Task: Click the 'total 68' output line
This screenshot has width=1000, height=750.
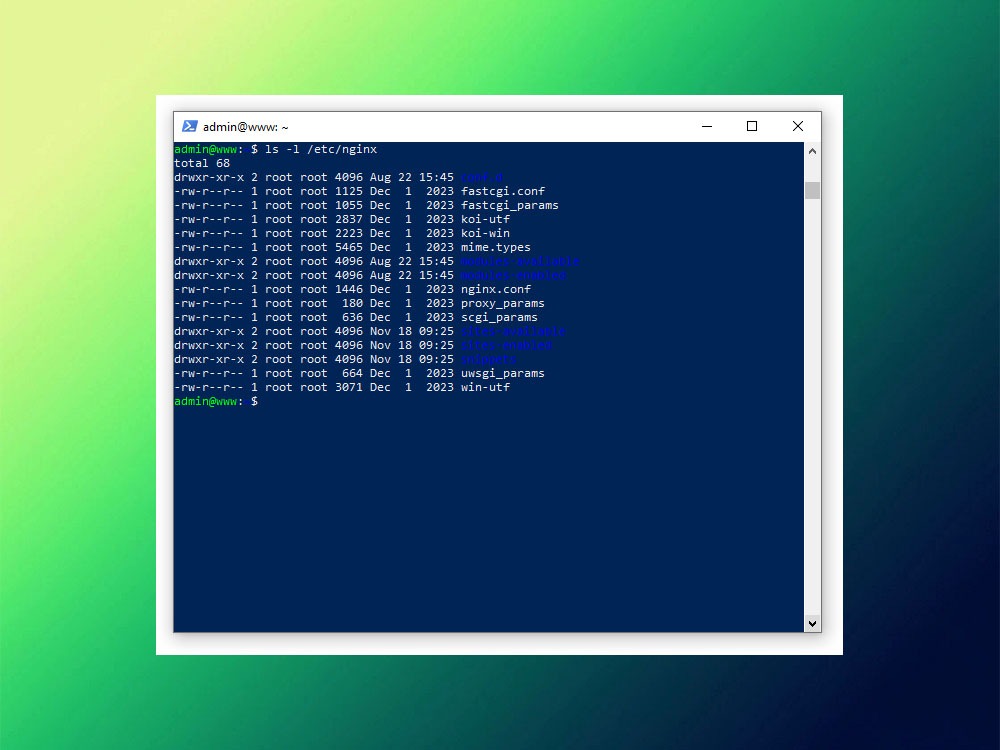Action: click(x=202, y=163)
